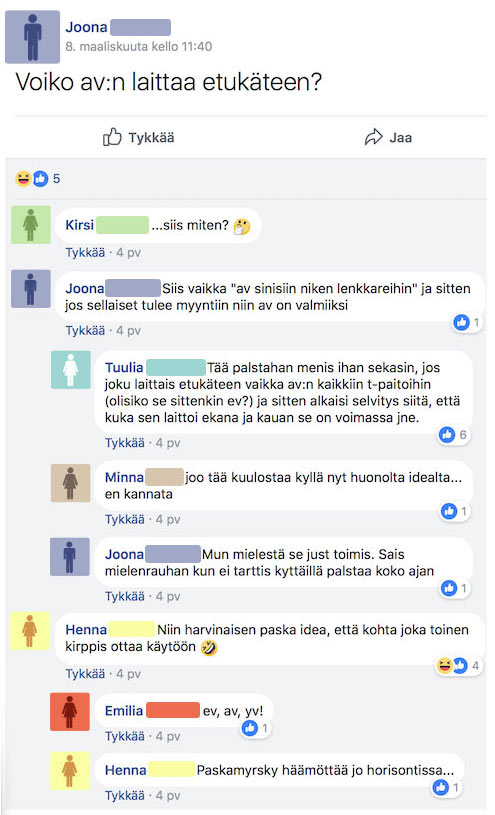Click Emilia's red avatar icon
This screenshot has width=495, height=815.
pos(70,712)
